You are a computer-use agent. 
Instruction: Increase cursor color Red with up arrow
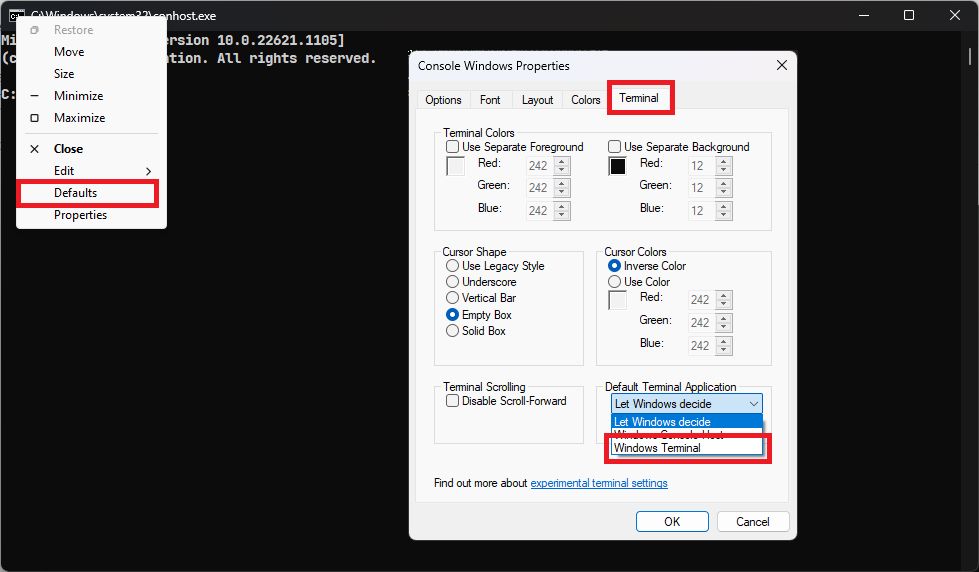[x=724, y=295]
